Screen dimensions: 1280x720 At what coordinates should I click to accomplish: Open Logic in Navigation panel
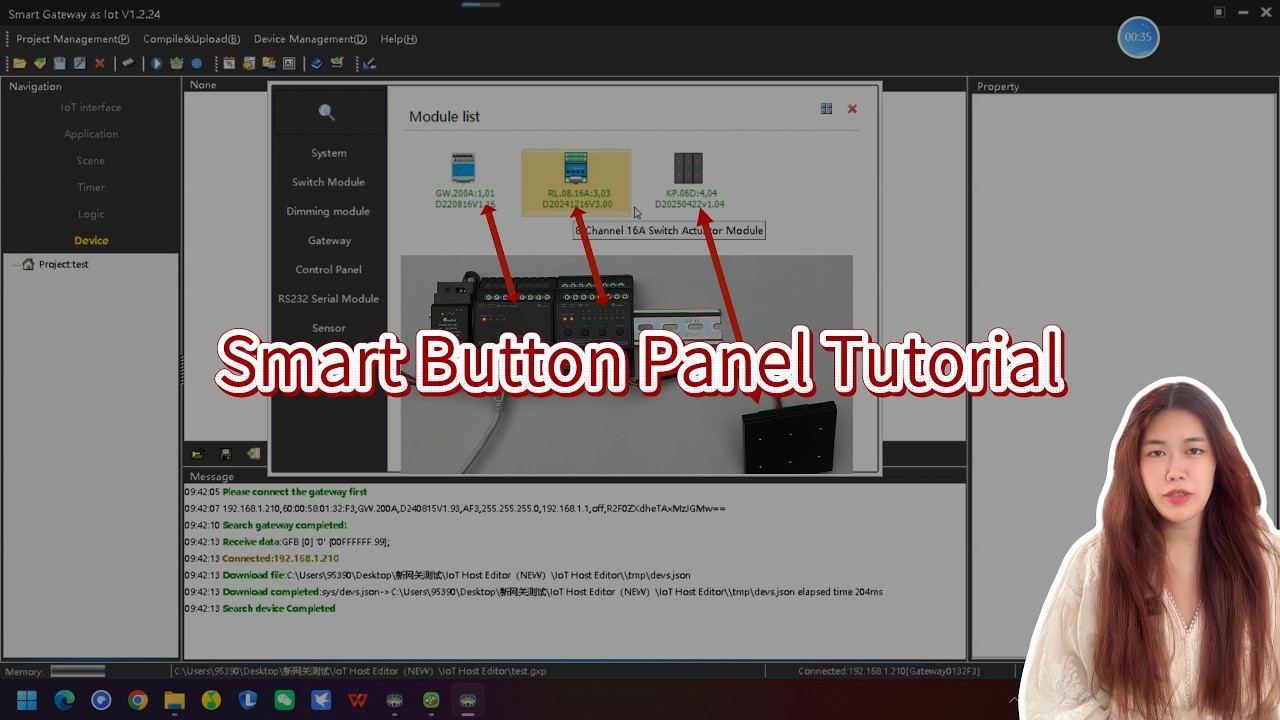click(91, 214)
